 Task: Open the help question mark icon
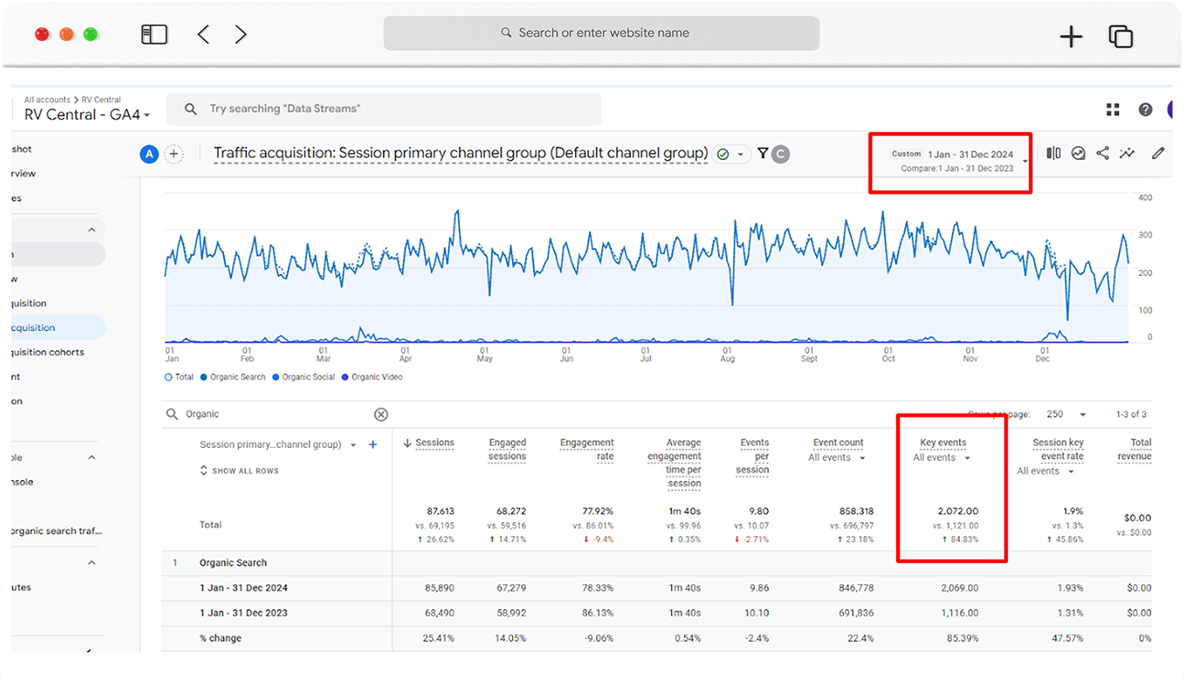[x=1145, y=110]
